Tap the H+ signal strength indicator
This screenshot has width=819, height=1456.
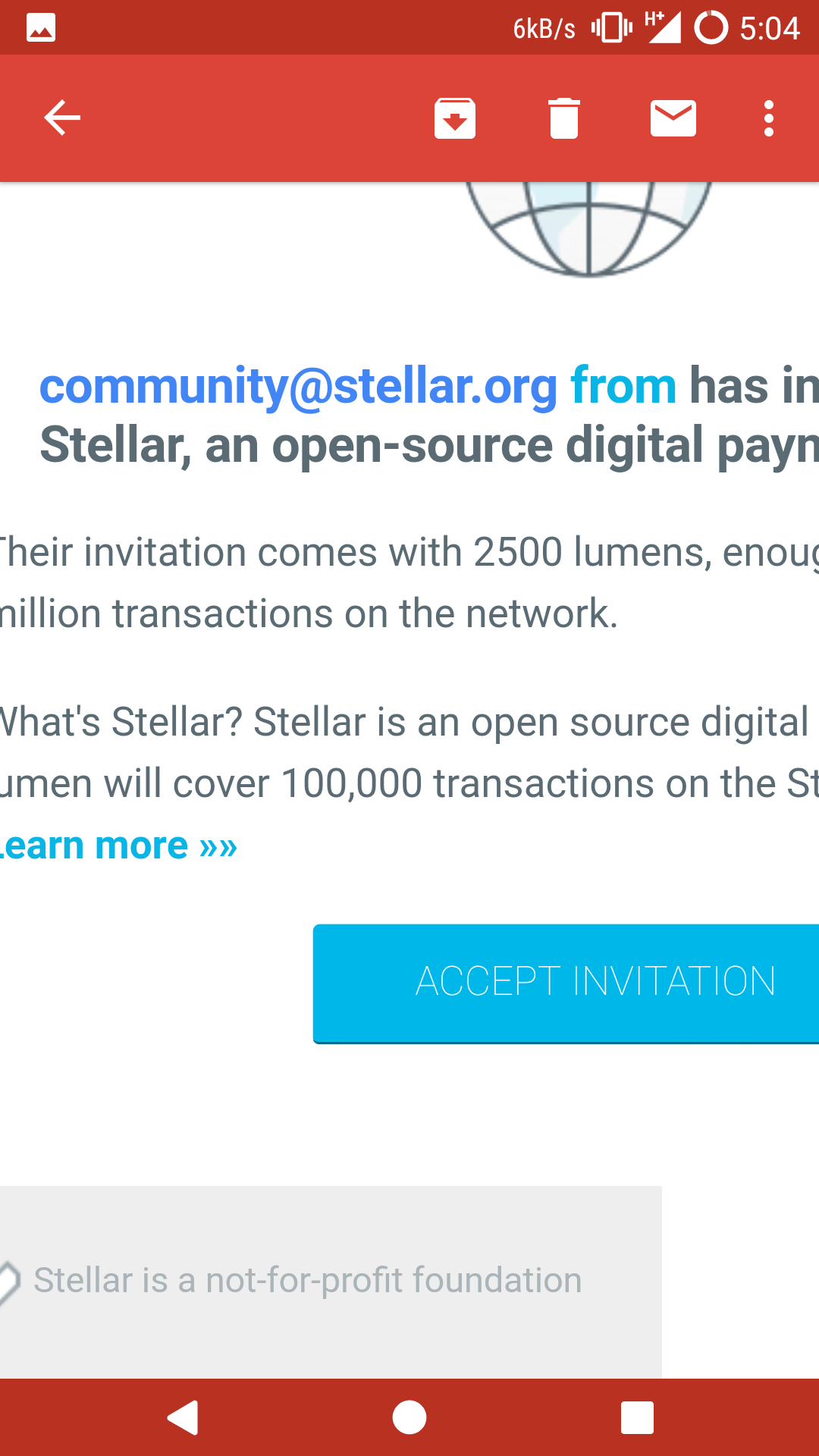click(662, 28)
